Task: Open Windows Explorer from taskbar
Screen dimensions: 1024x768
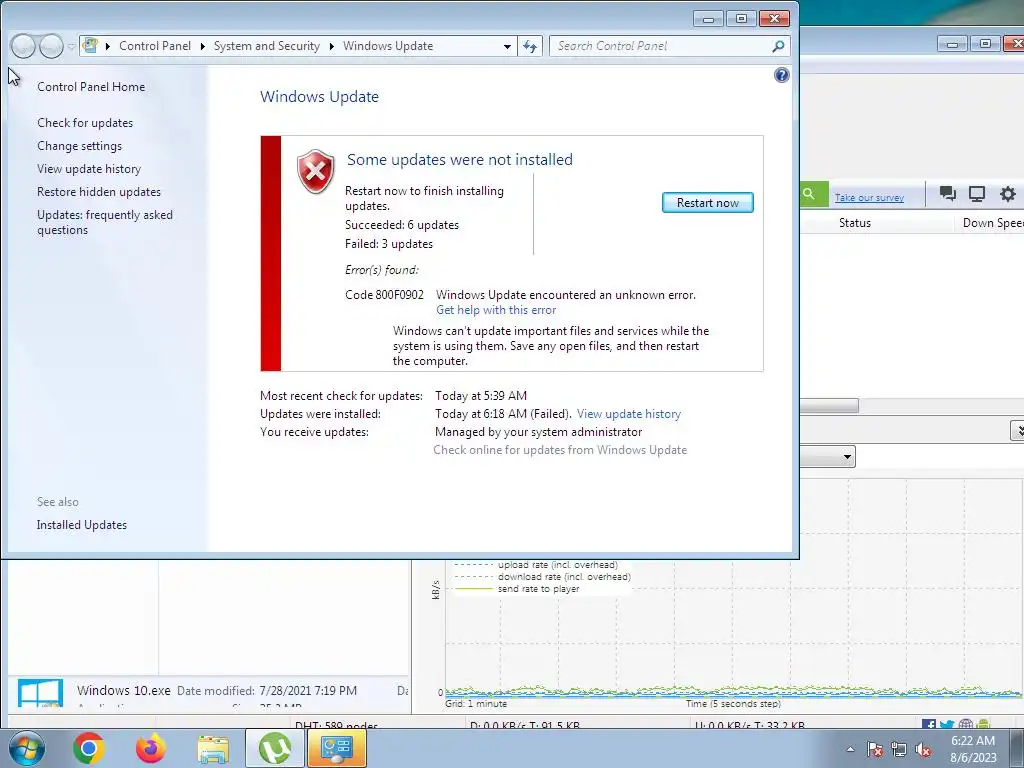Action: tap(213, 749)
